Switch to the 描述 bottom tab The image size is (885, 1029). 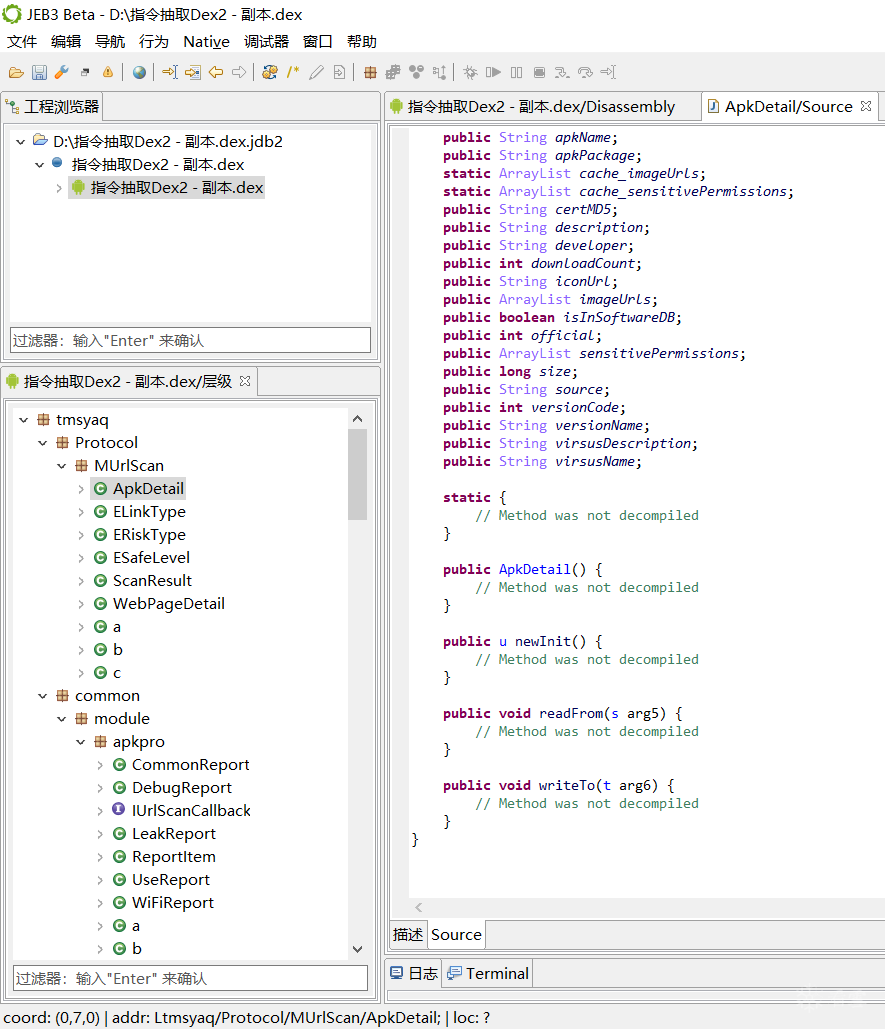[x=408, y=934]
